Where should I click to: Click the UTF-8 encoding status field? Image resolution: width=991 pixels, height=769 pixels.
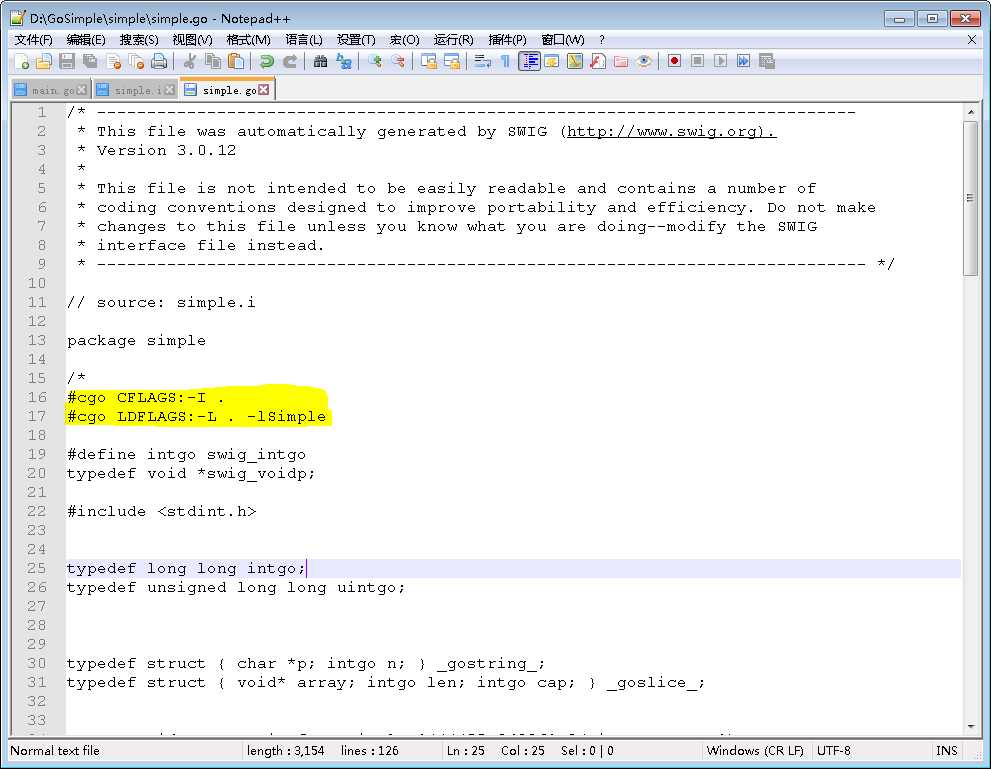pyautogui.click(x=834, y=751)
